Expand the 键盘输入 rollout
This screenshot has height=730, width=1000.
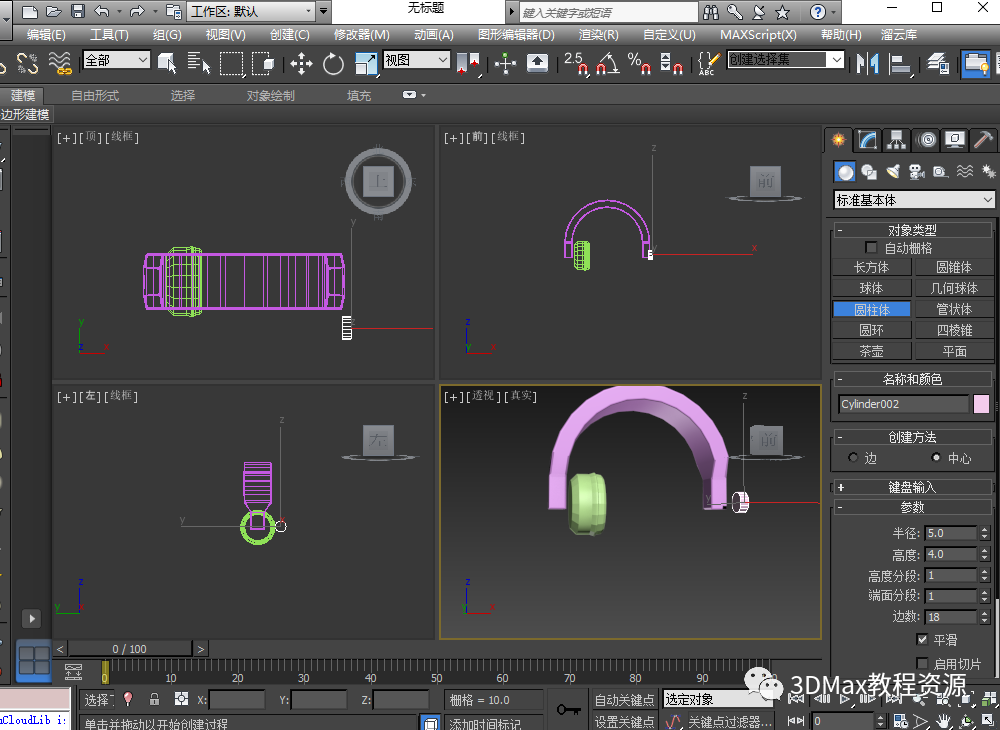tap(912, 487)
